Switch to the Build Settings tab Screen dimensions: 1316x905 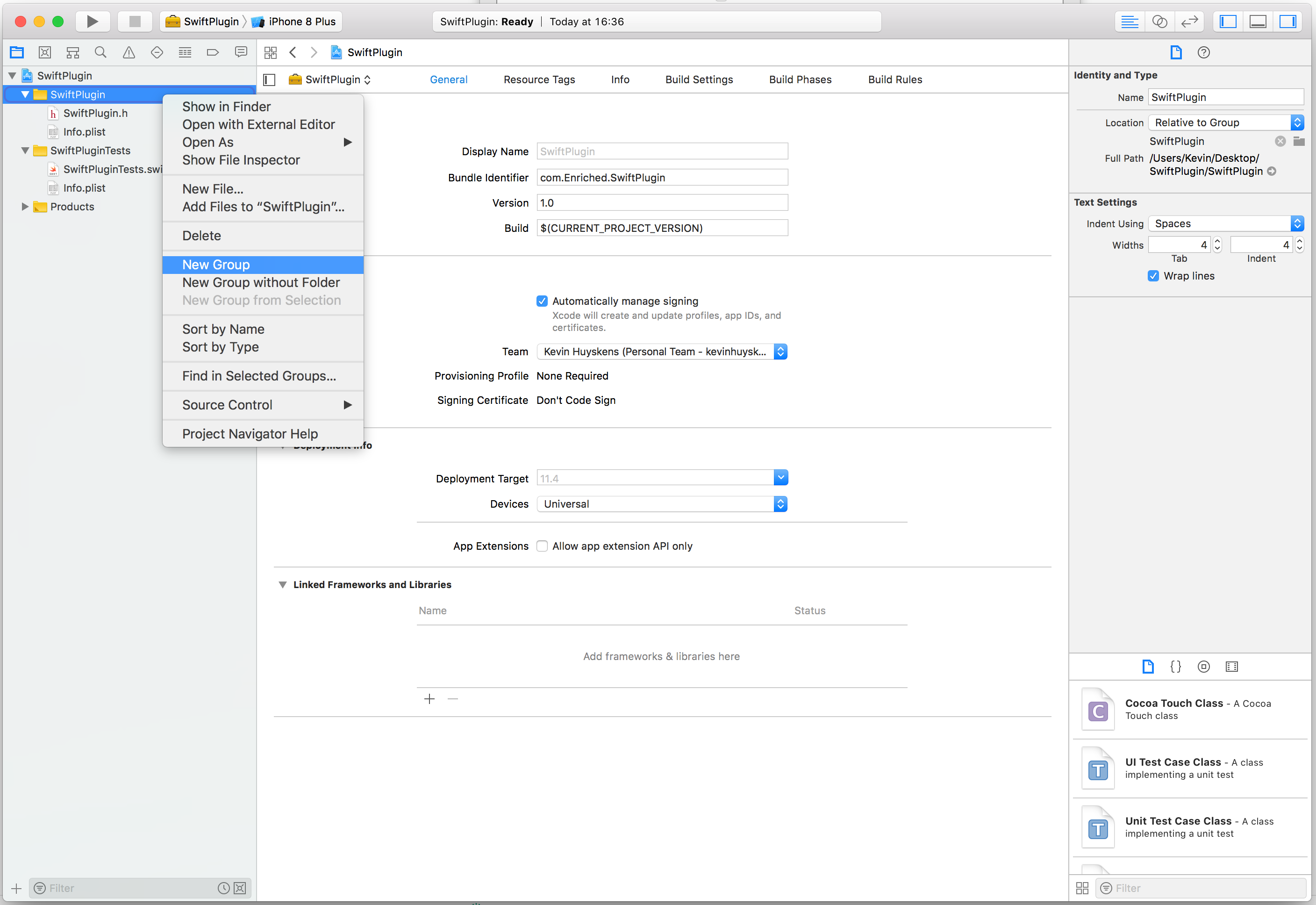point(699,79)
